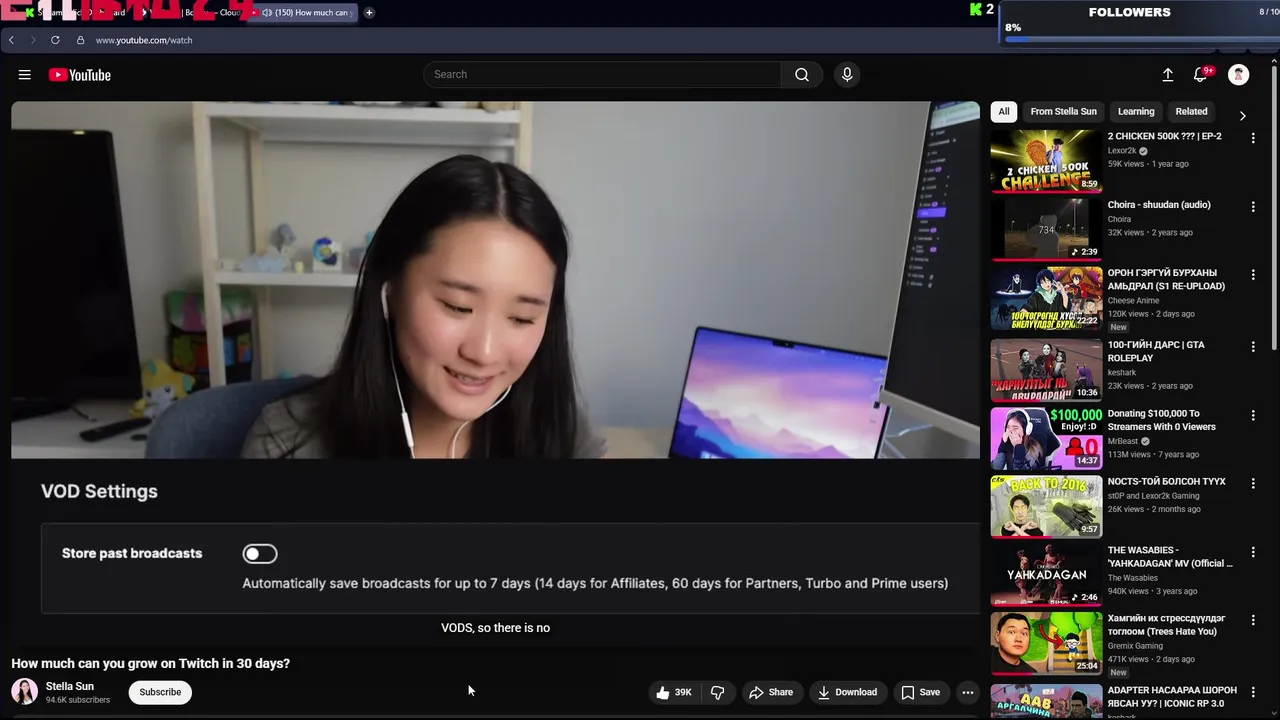Open more actions ellipsis under video

pyautogui.click(x=967, y=692)
